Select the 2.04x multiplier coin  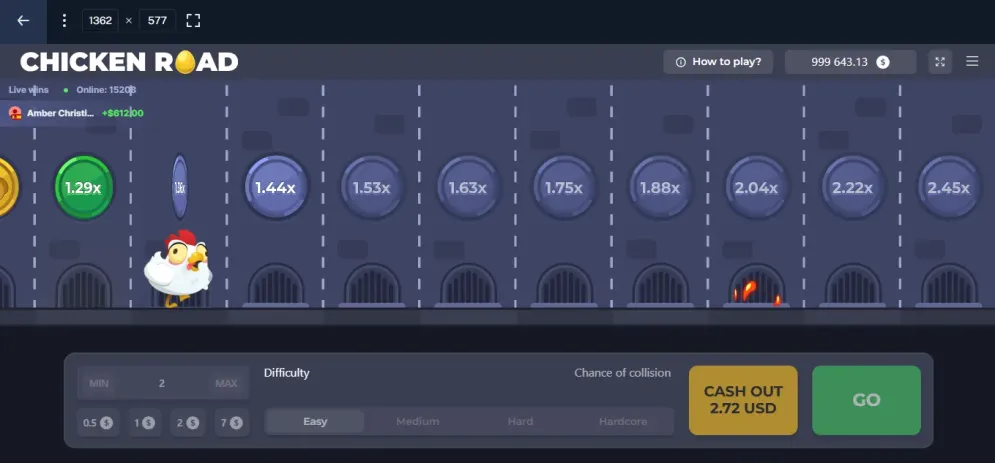pos(756,188)
